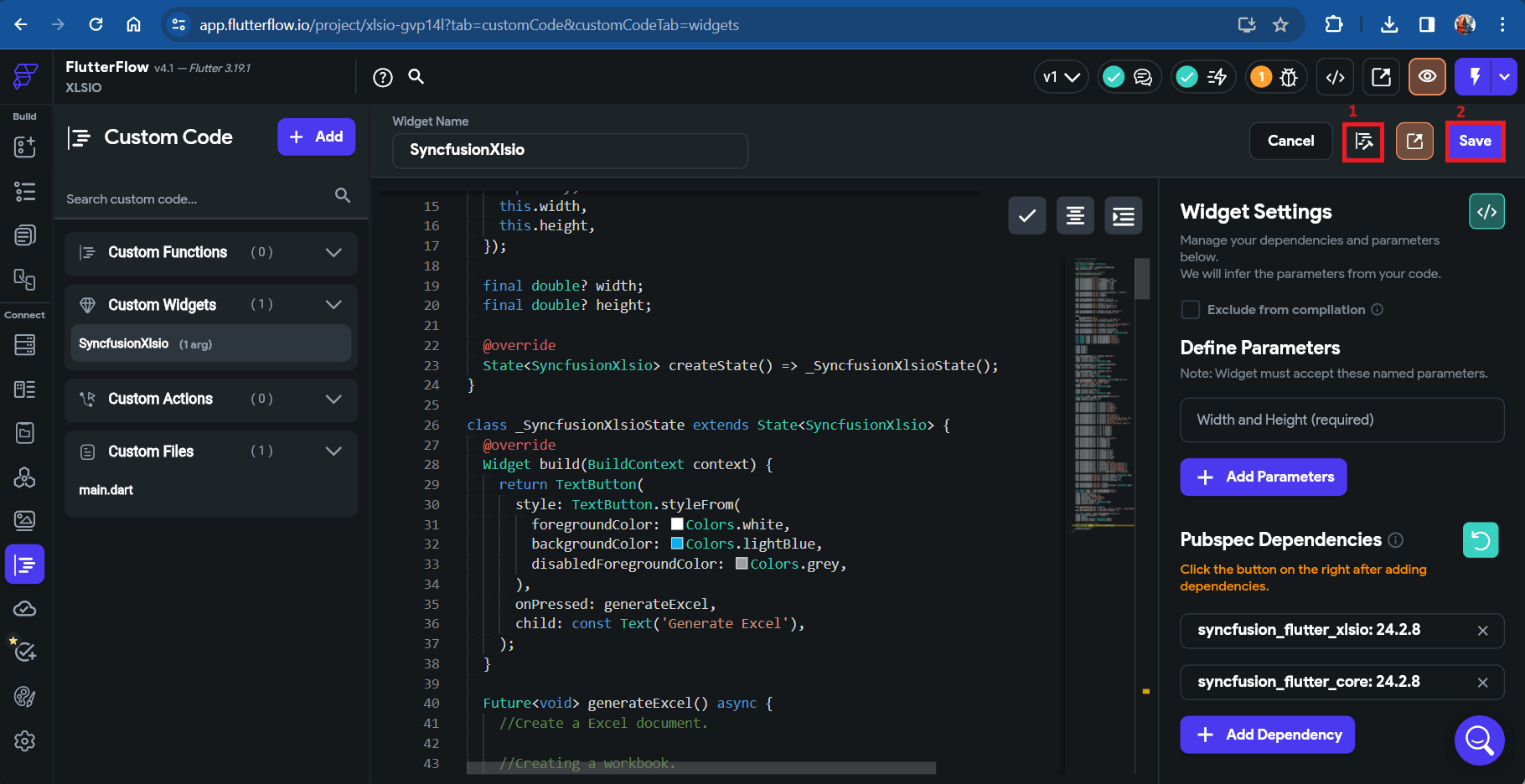The width and height of the screenshot is (1525, 784).
Task: Open the code in external editor icon
Action: point(1414,142)
